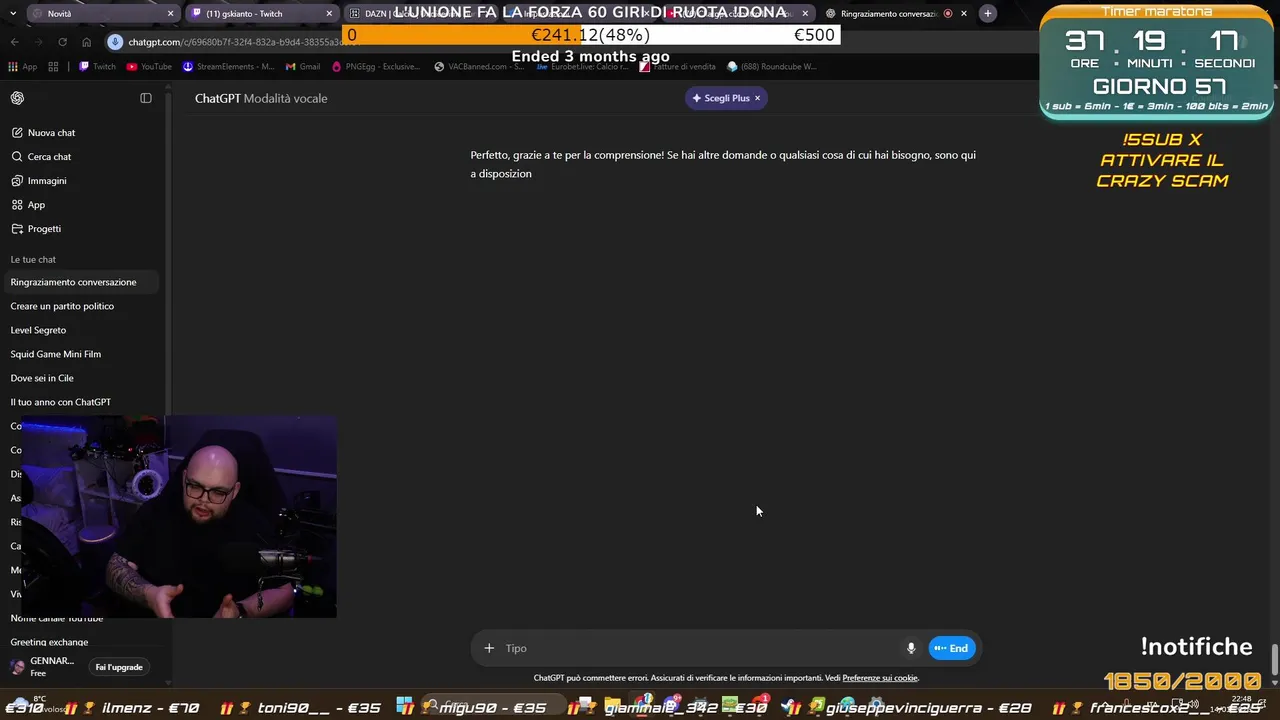This screenshot has width=1280, height=720.
Task: Open the YouTube bookmark
Action: [148, 66]
